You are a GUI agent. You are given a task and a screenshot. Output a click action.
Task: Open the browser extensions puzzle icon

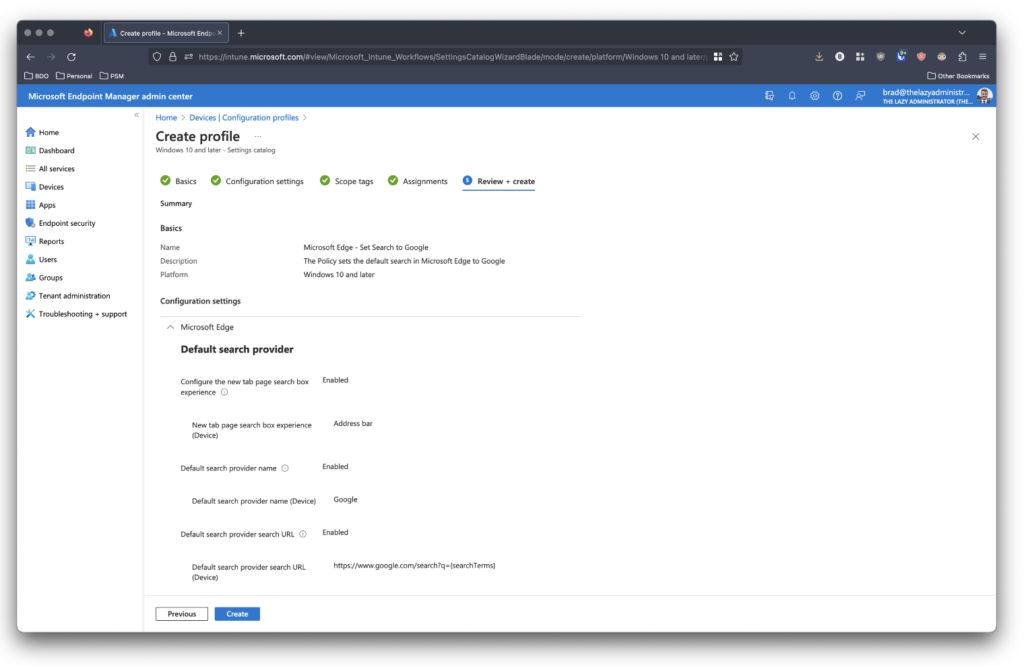coord(962,57)
